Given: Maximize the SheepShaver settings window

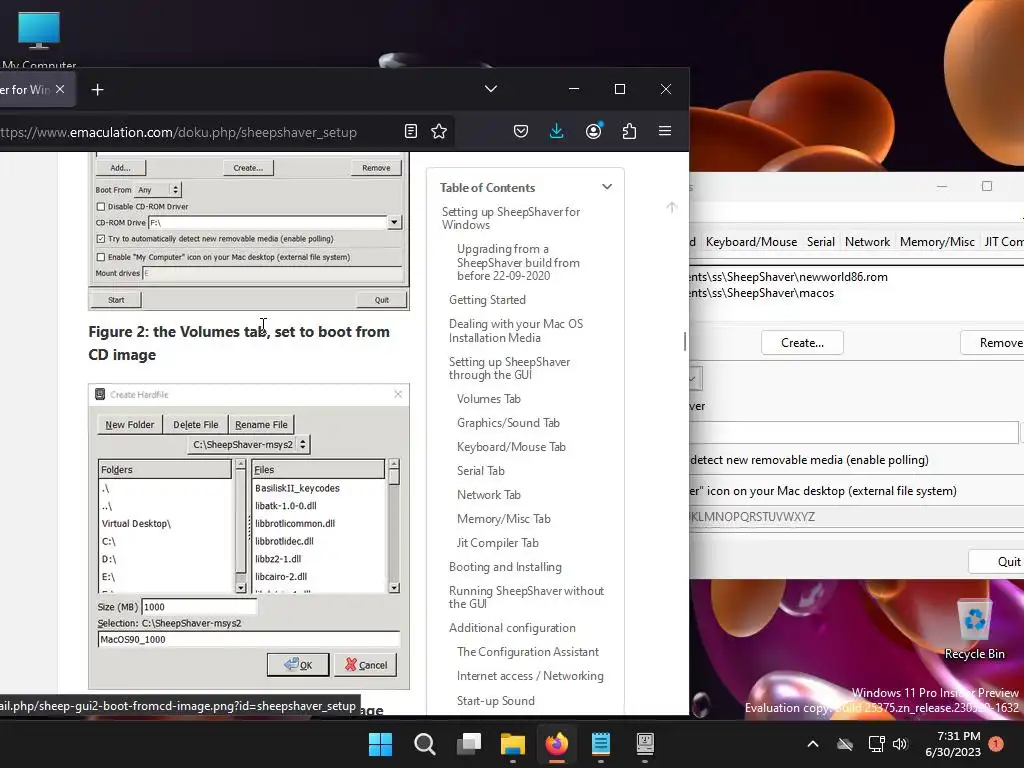Looking at the screenshot, I should 987,186.
